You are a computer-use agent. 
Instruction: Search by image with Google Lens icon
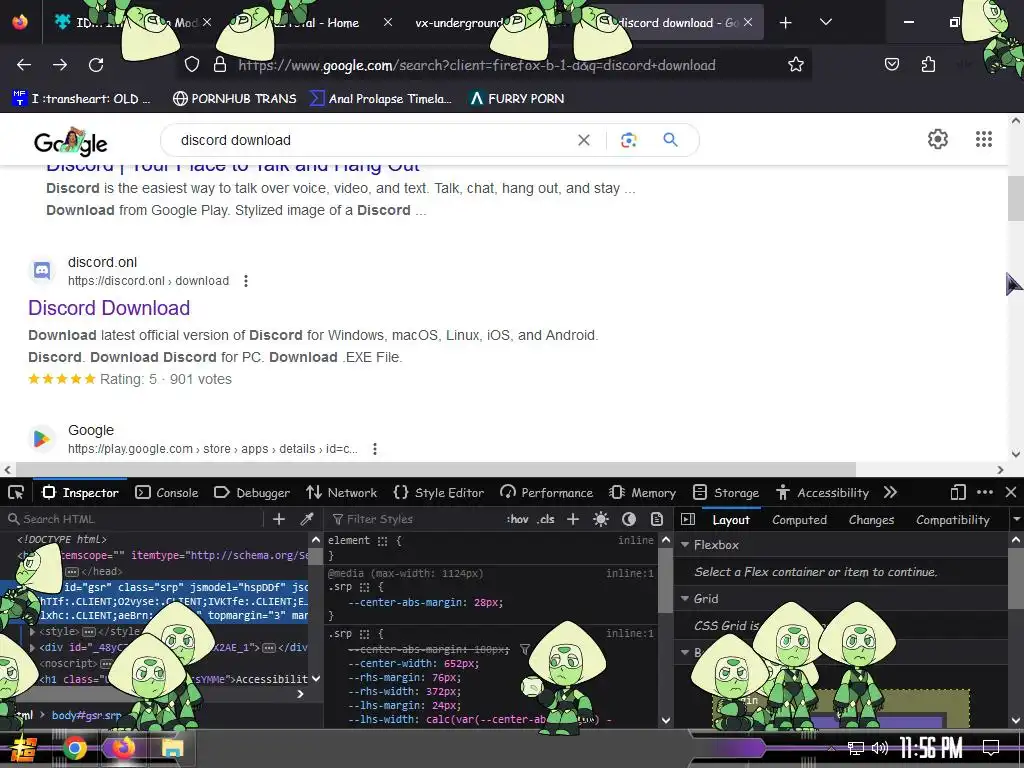click(628, 140)
